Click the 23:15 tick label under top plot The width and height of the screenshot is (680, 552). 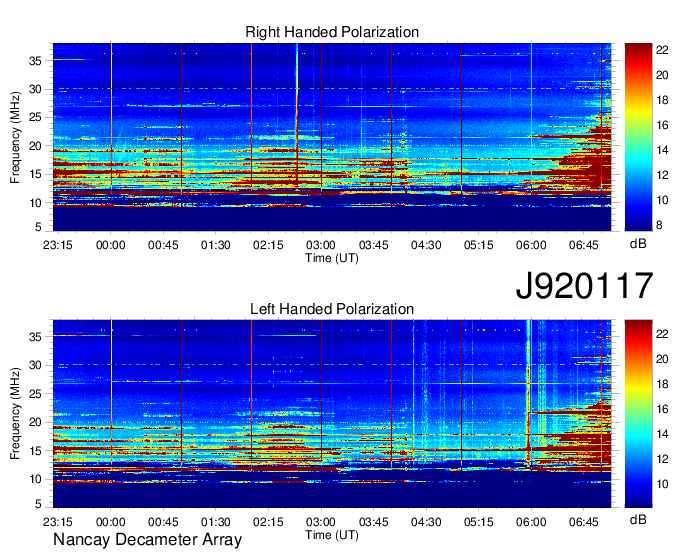click(x=58, y=245)
